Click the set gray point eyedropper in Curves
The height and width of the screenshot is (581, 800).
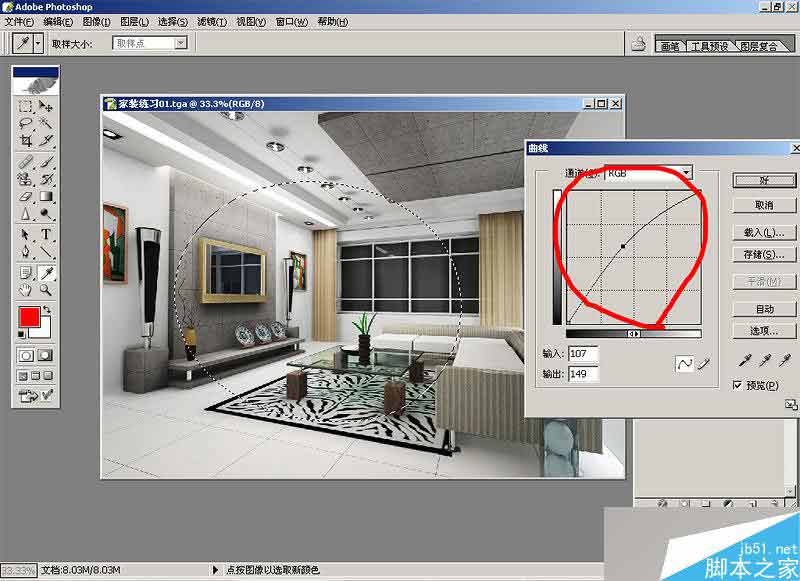[764, 361]
